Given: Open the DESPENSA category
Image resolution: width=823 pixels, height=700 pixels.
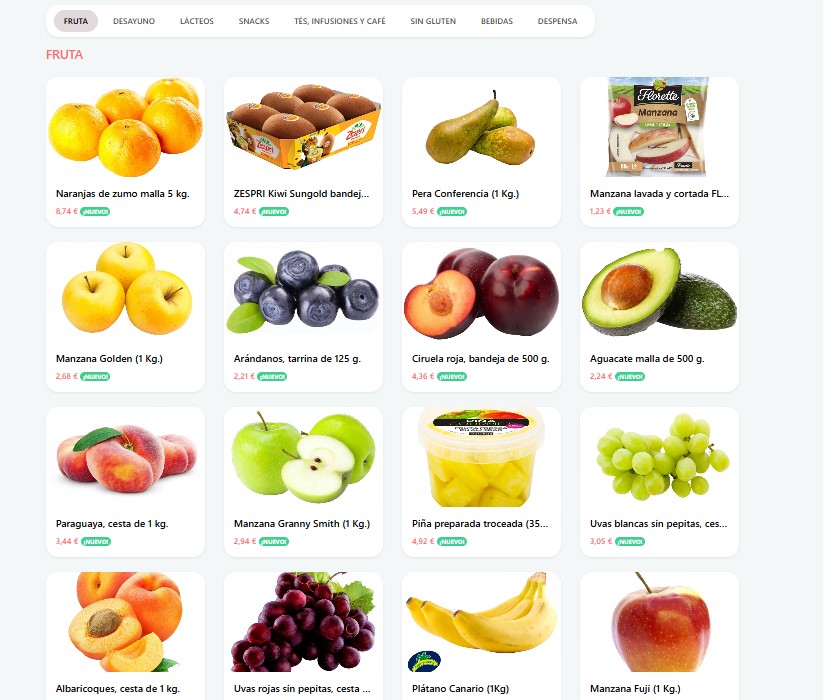Looking at the screenshot, I should (557, 21).
